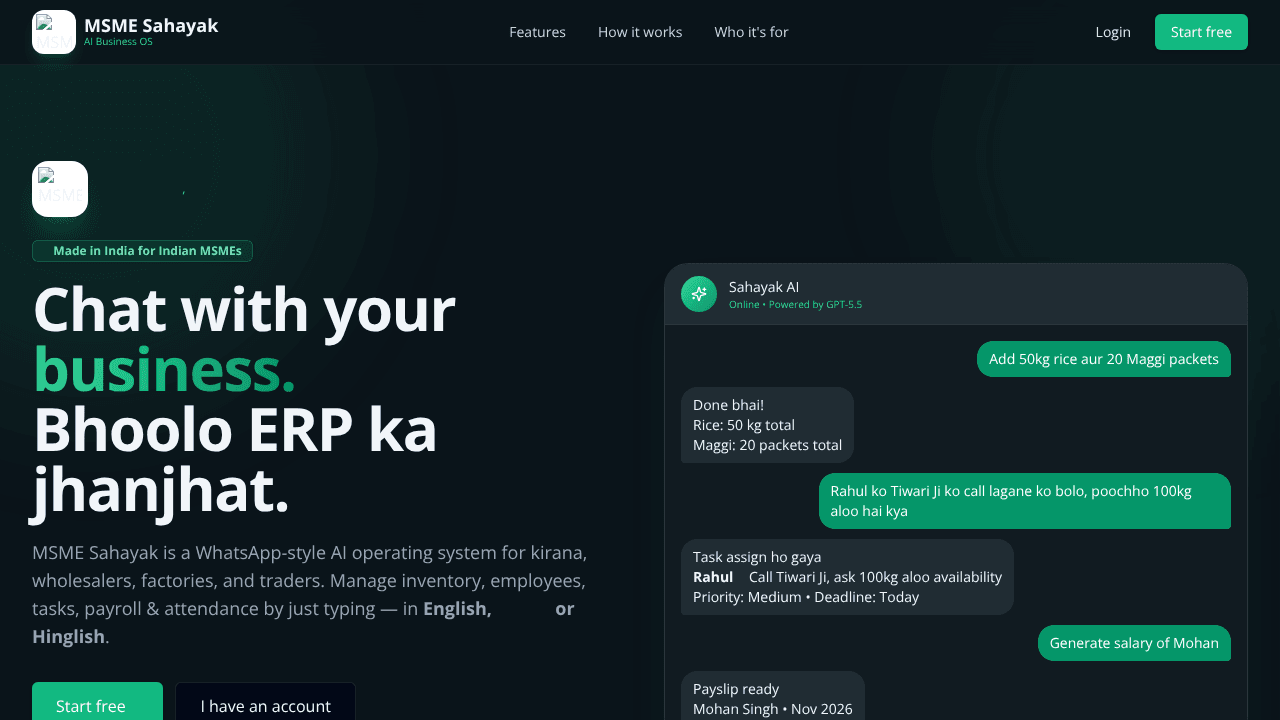
Task: Click the hero Start free button
Action: click(97, 702)
